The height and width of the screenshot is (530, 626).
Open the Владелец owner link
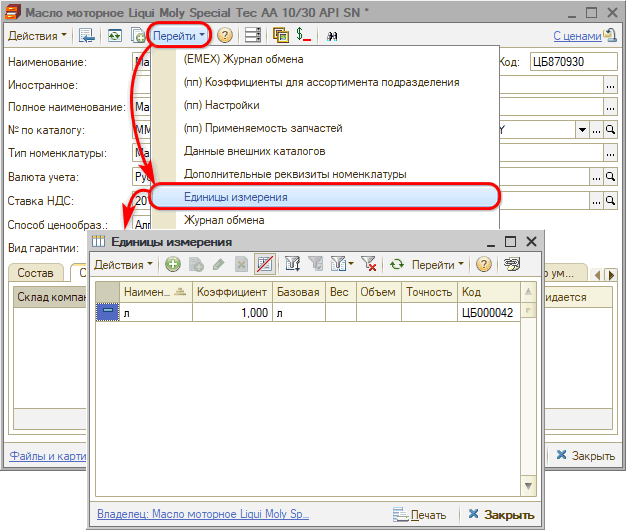(202, 515)
